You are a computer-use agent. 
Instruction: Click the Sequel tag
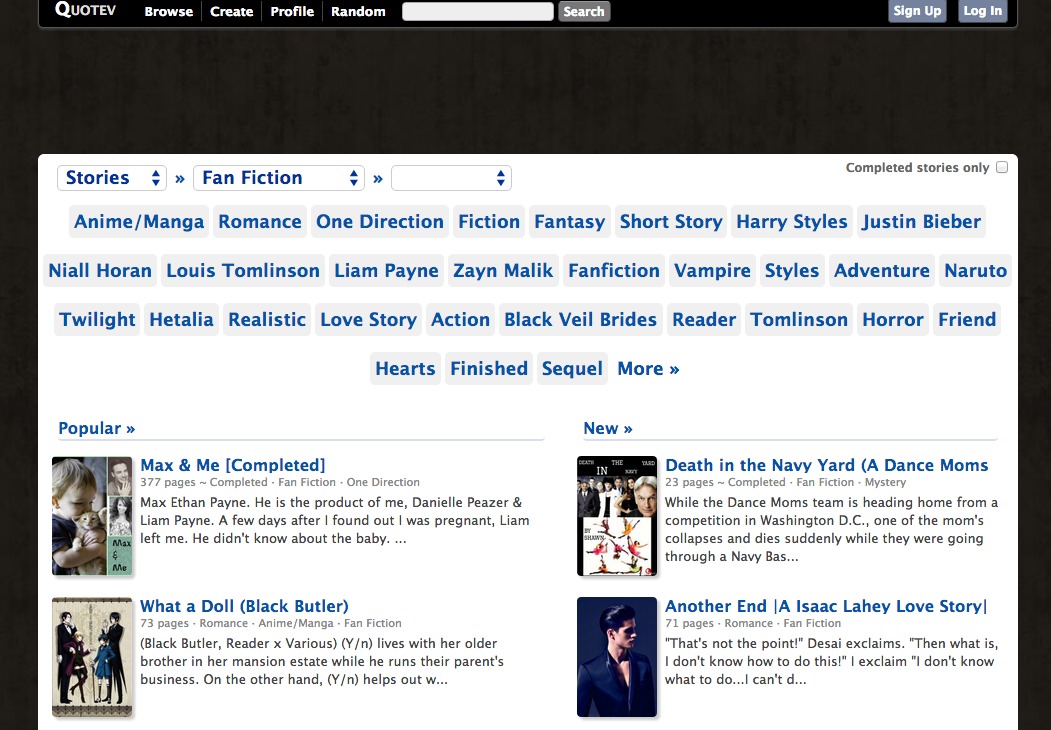pos(572,368)
